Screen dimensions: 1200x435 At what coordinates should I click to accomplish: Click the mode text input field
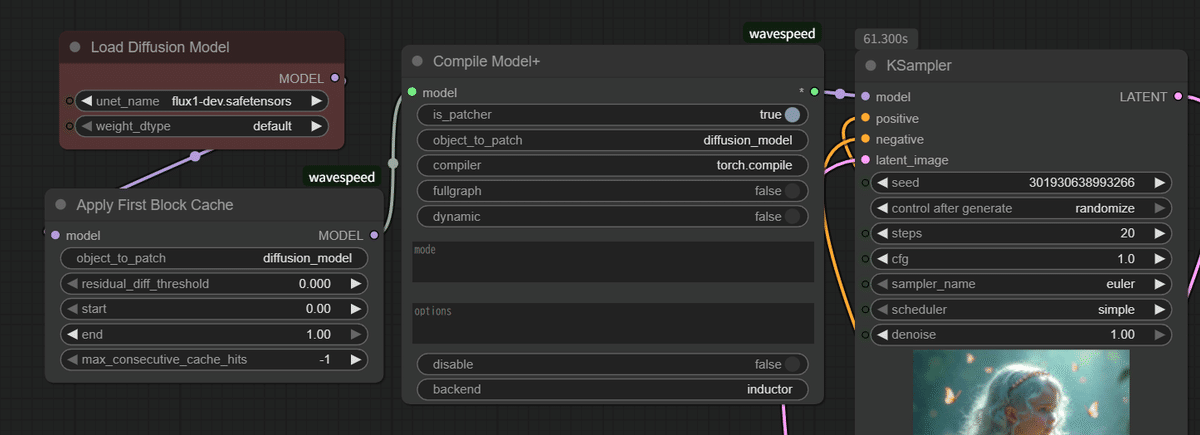click(613, 262)
